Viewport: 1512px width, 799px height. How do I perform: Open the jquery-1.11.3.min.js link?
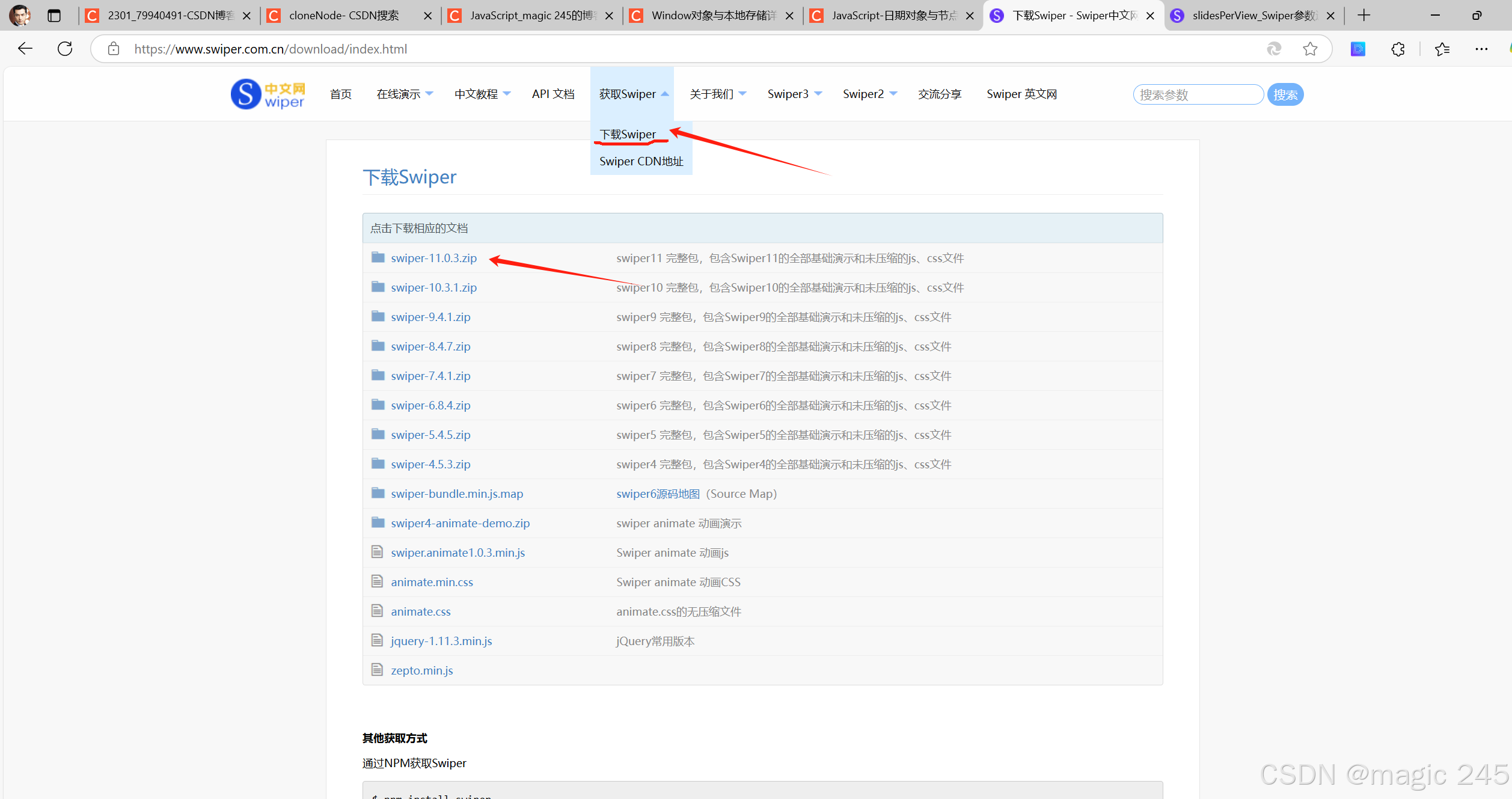441,641
